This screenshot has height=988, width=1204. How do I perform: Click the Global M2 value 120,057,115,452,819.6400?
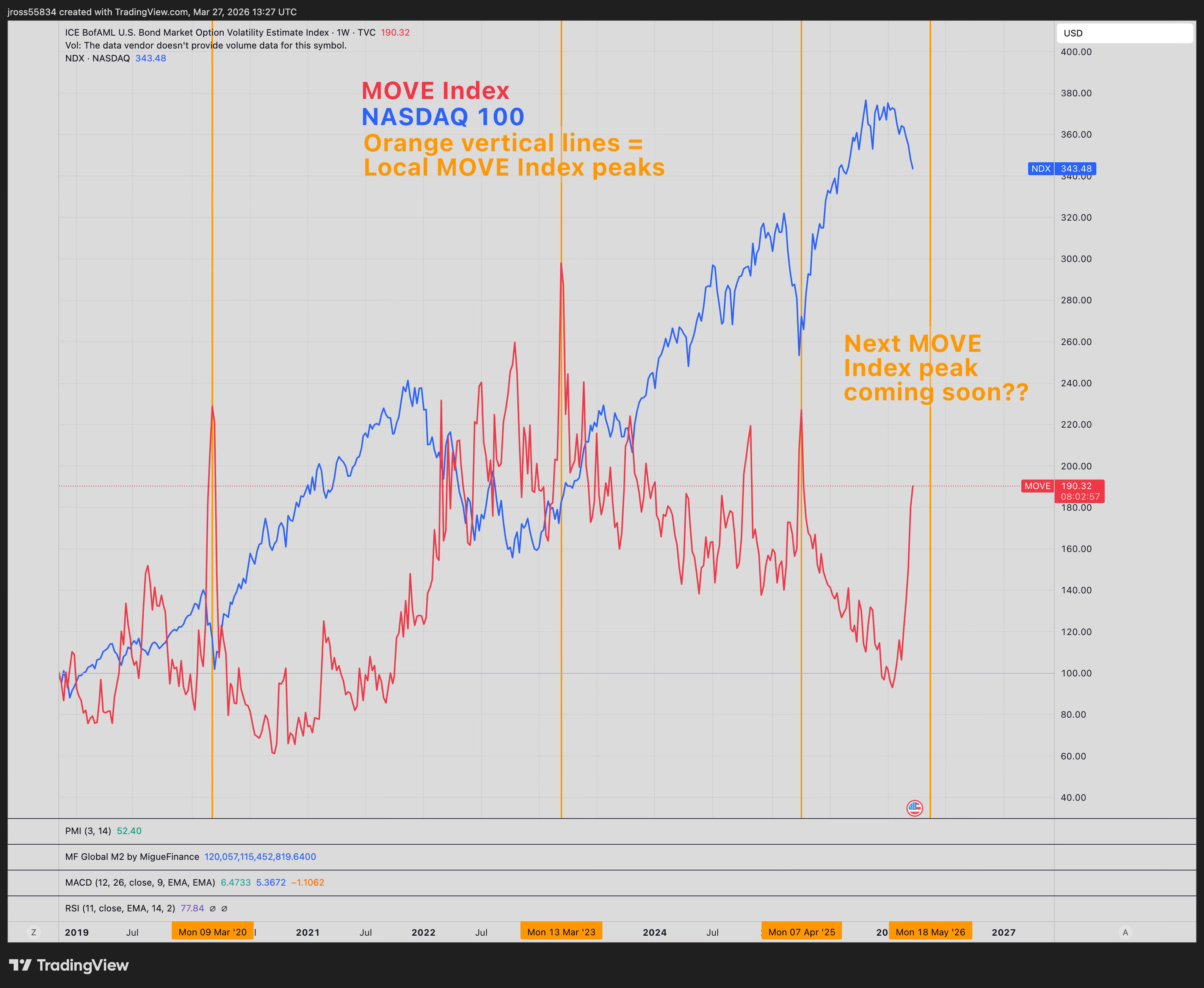pyautogui.click(x=260, y=856)
